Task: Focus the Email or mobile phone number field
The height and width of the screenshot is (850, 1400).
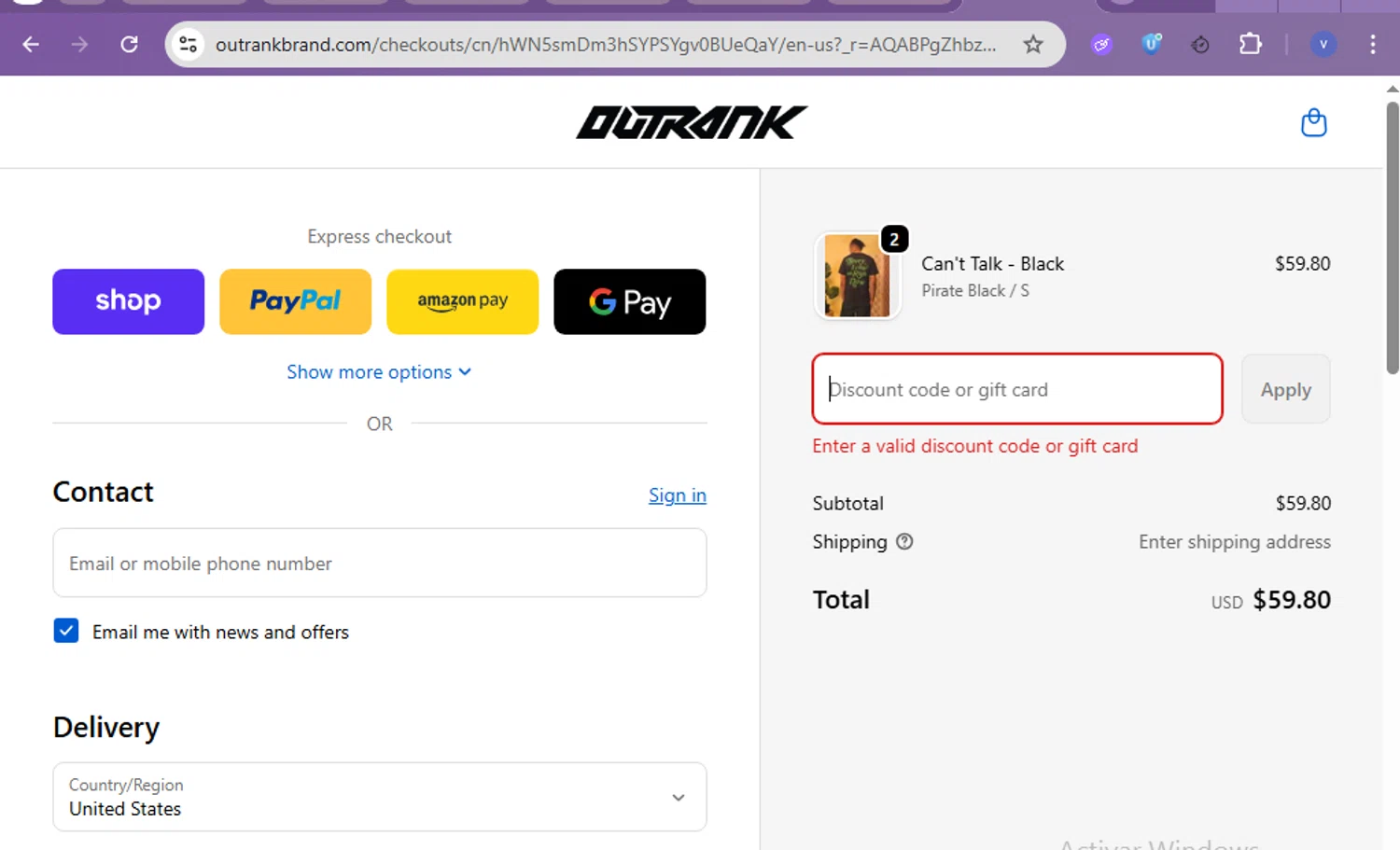Action: click(380, 563)
